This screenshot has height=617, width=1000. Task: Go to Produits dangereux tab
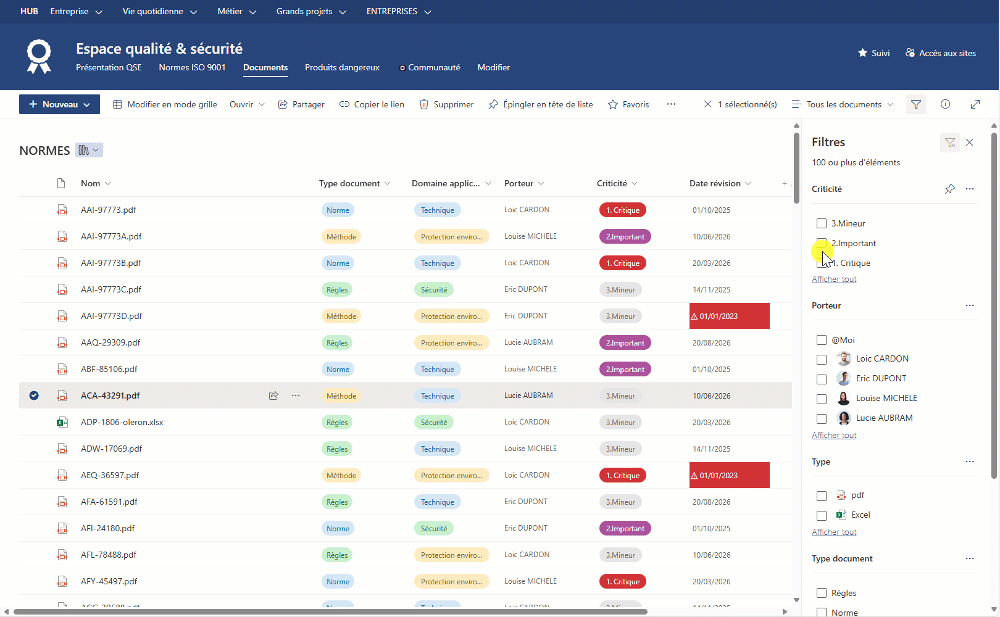click(x=342, y=67)
